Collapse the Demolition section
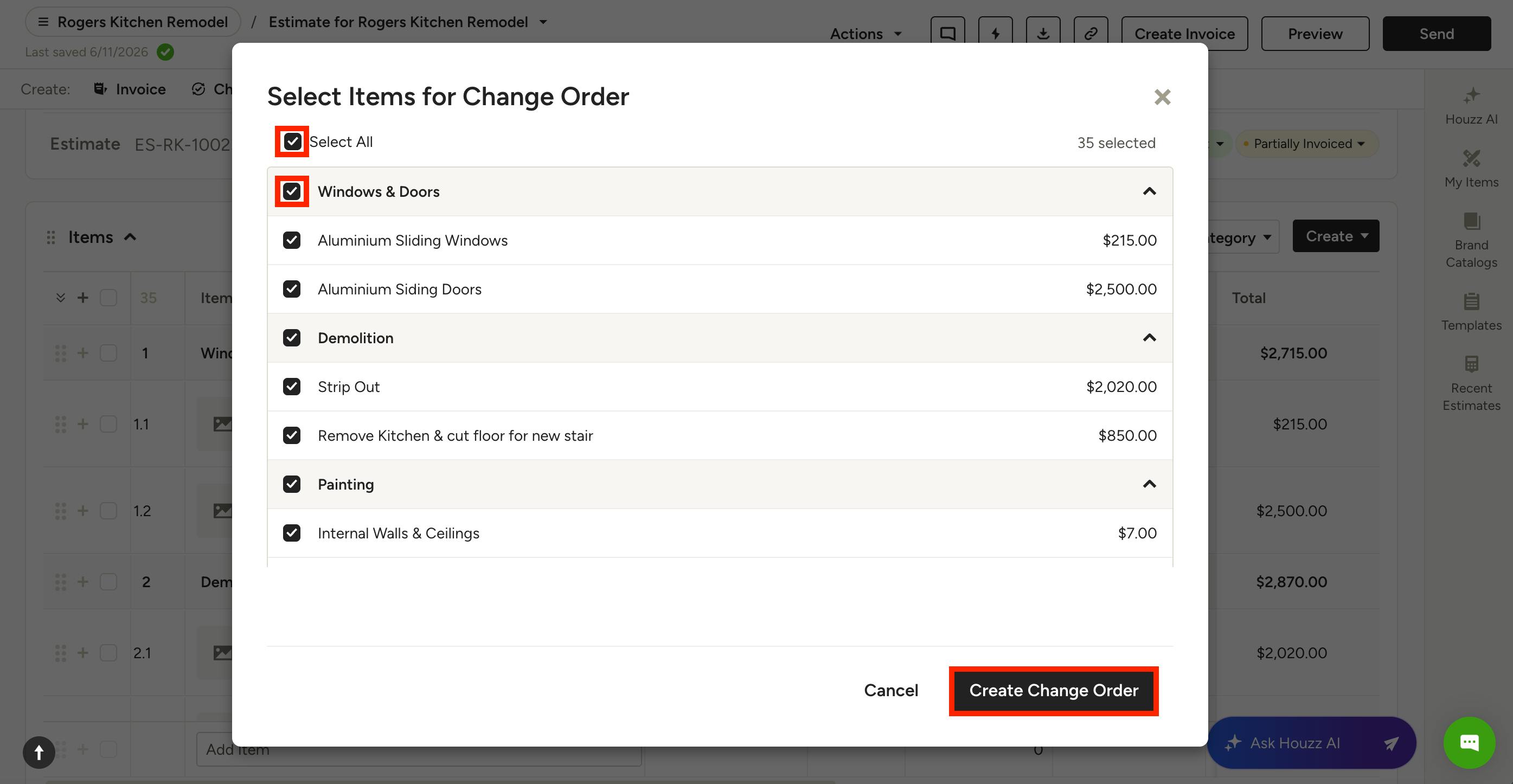This screenshot has height=784, width=1513. pyautogui.click(x=1149, y=338)
